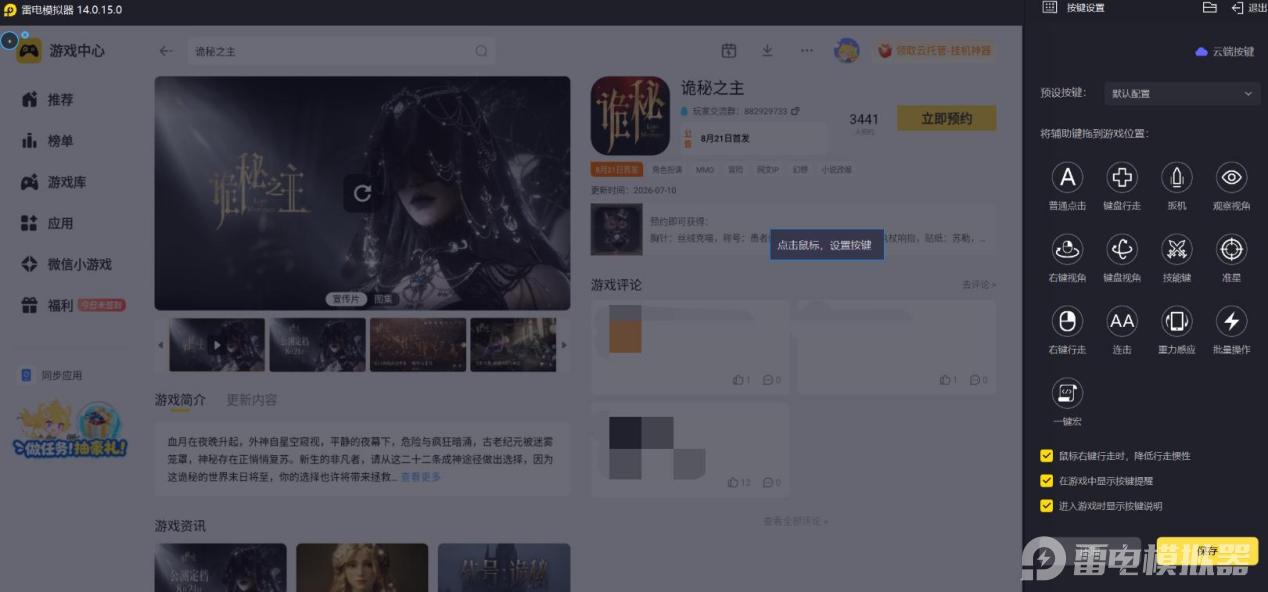Viewport: 1268px width, 592px height.
Task: Open the 云端按键 cloud keys option
Action: click(1224, 51)
